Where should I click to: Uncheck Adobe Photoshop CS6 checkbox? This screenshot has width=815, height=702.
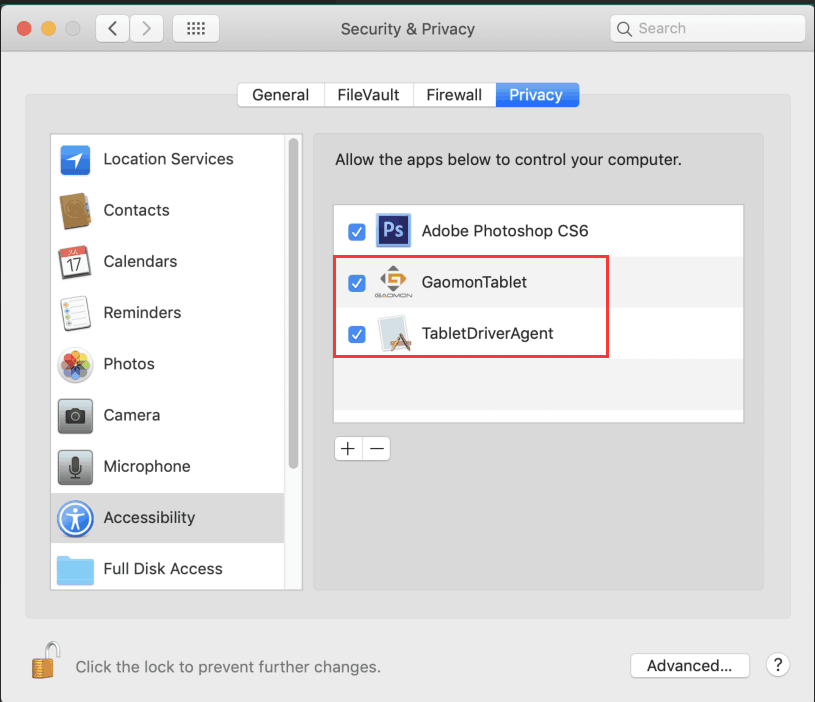pos(357,232)
